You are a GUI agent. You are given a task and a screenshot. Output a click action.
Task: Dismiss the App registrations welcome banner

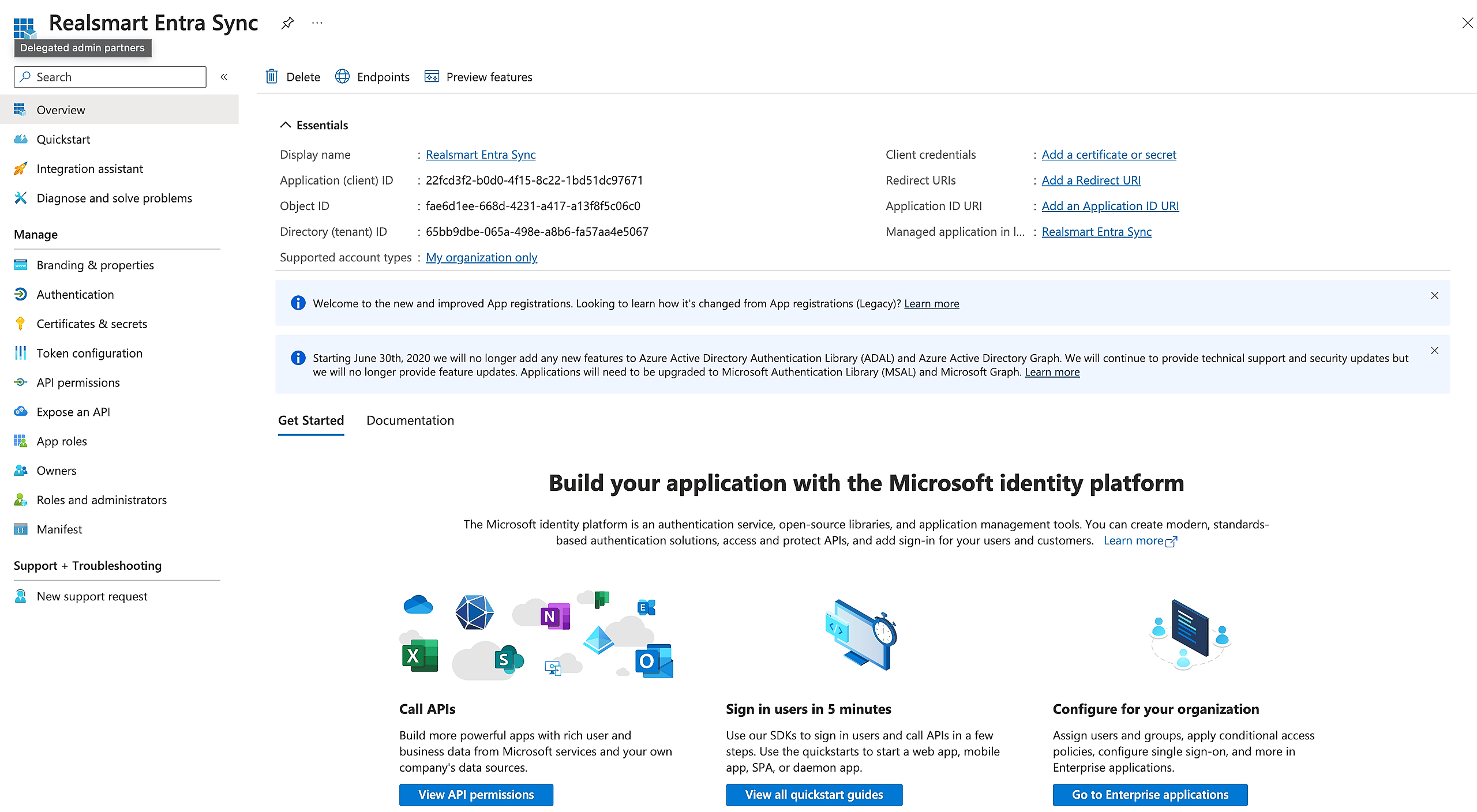(x=1434, y=296)
